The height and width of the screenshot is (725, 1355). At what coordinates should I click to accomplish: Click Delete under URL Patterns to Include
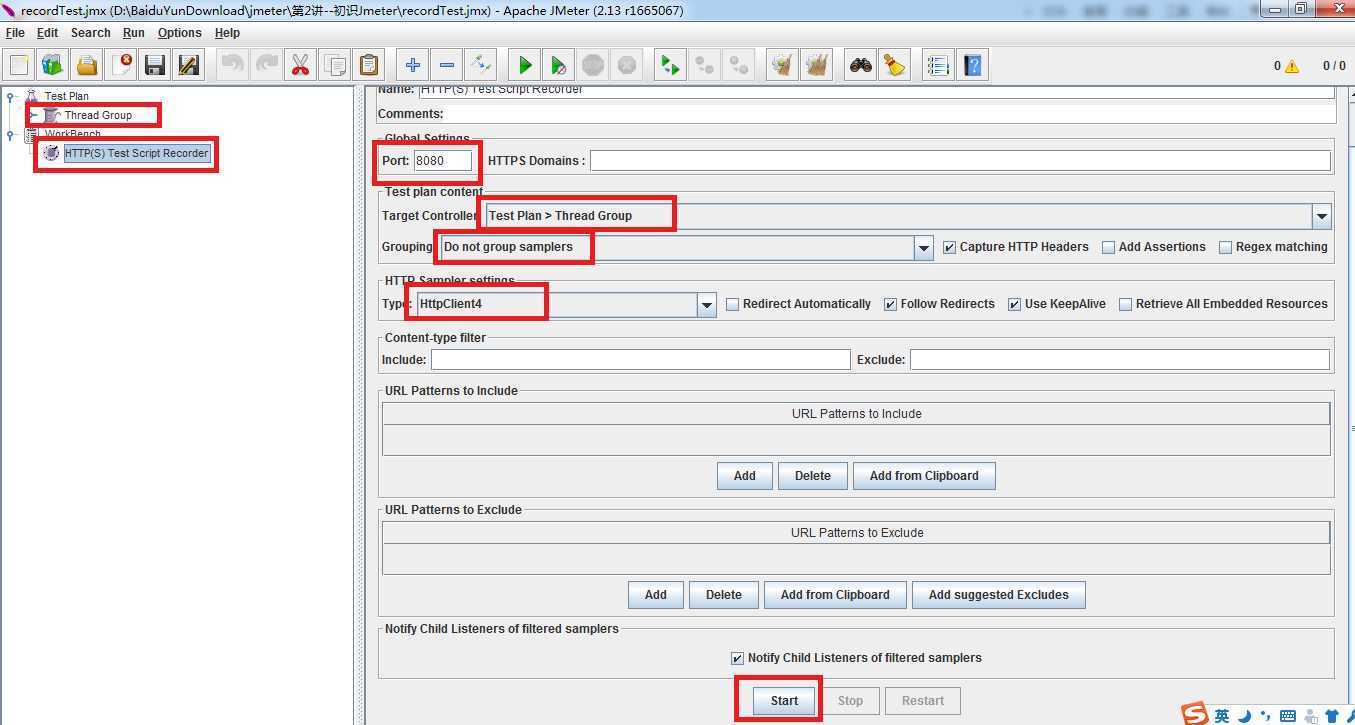click(x=813, y=476)
